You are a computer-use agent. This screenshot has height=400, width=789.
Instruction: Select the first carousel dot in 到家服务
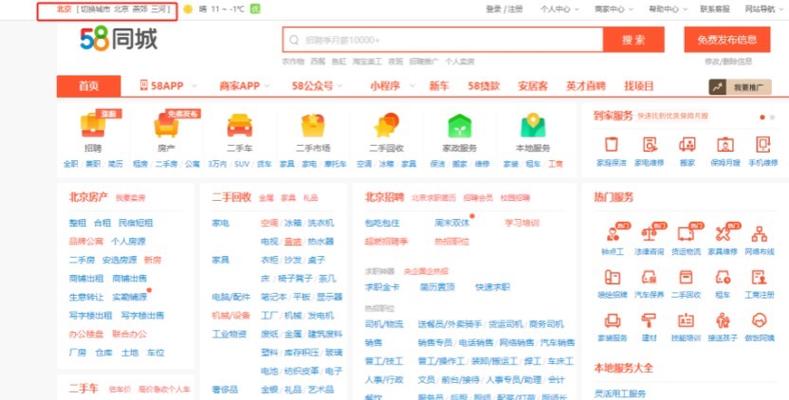coord(762,117)
